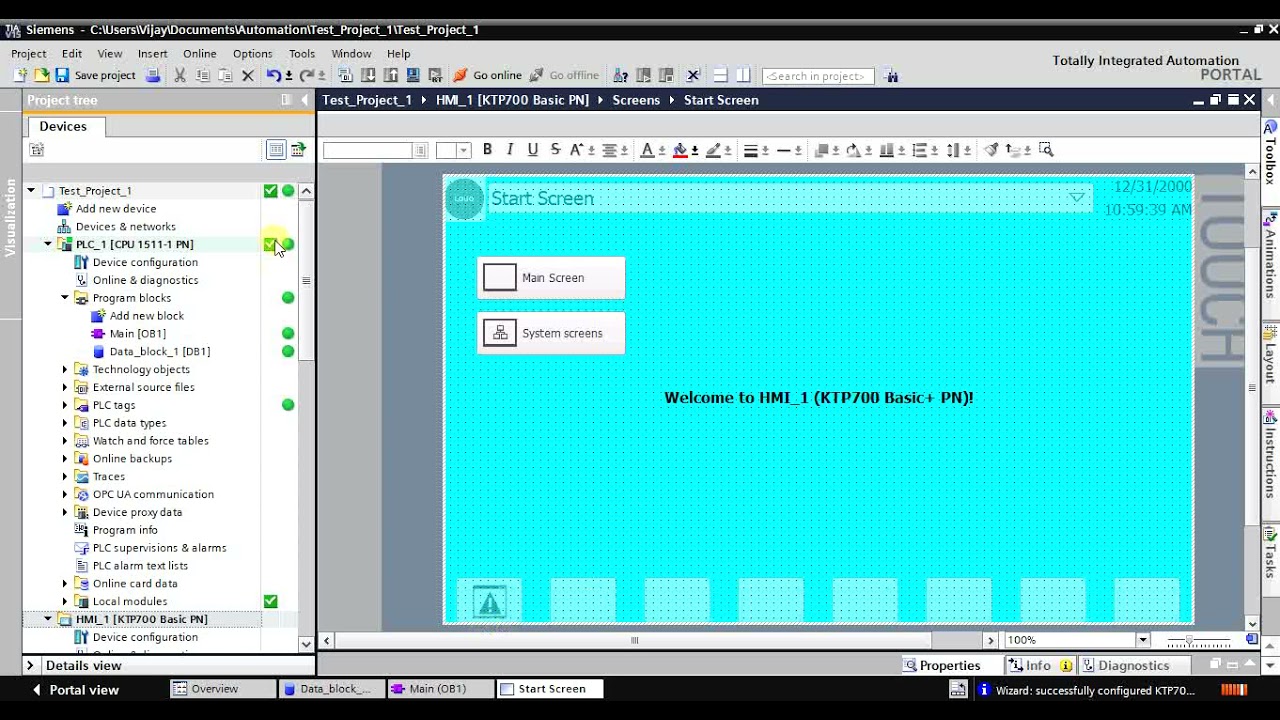Click the Go online button
The image size is (1280, 720).
488,75
